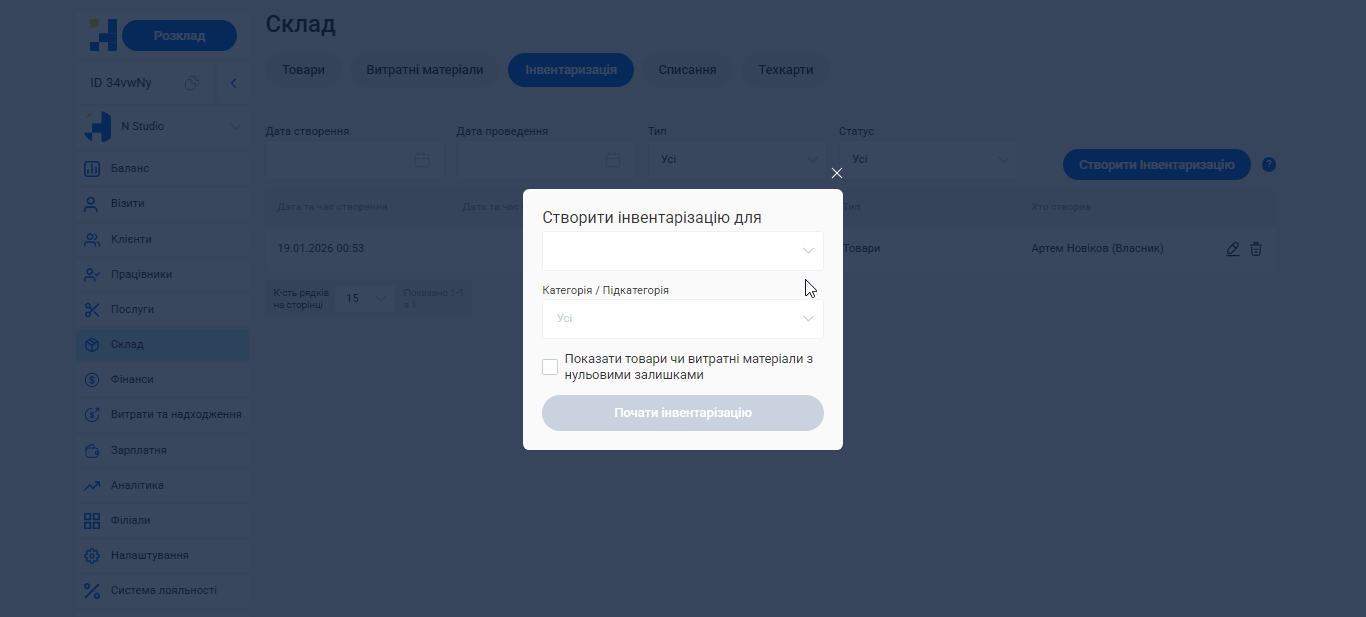Open the rows-per-page dropdown showing 15
This screenshot has height=617, width=1366.
pos(364,298)
